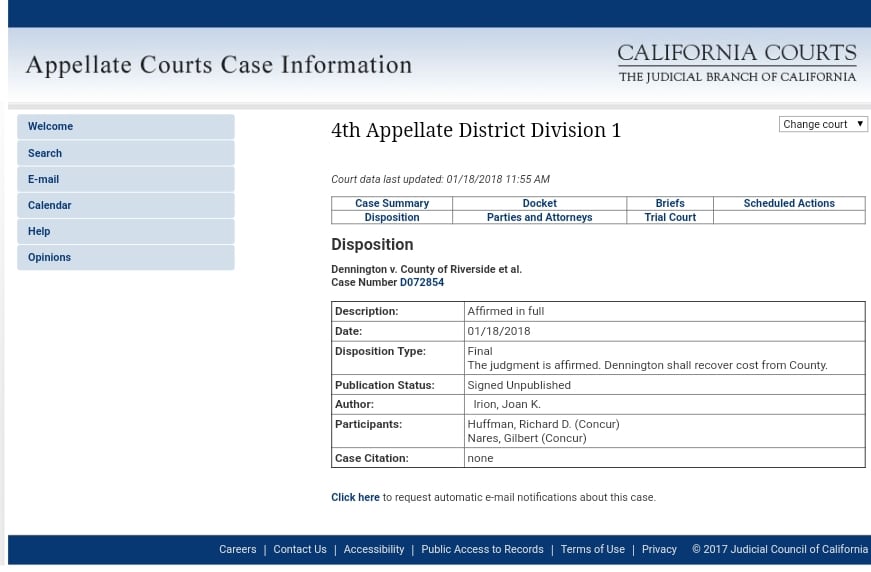Screen dimensions: 871x572
Task: Click Contact Us in the footer
Action: 300,549
